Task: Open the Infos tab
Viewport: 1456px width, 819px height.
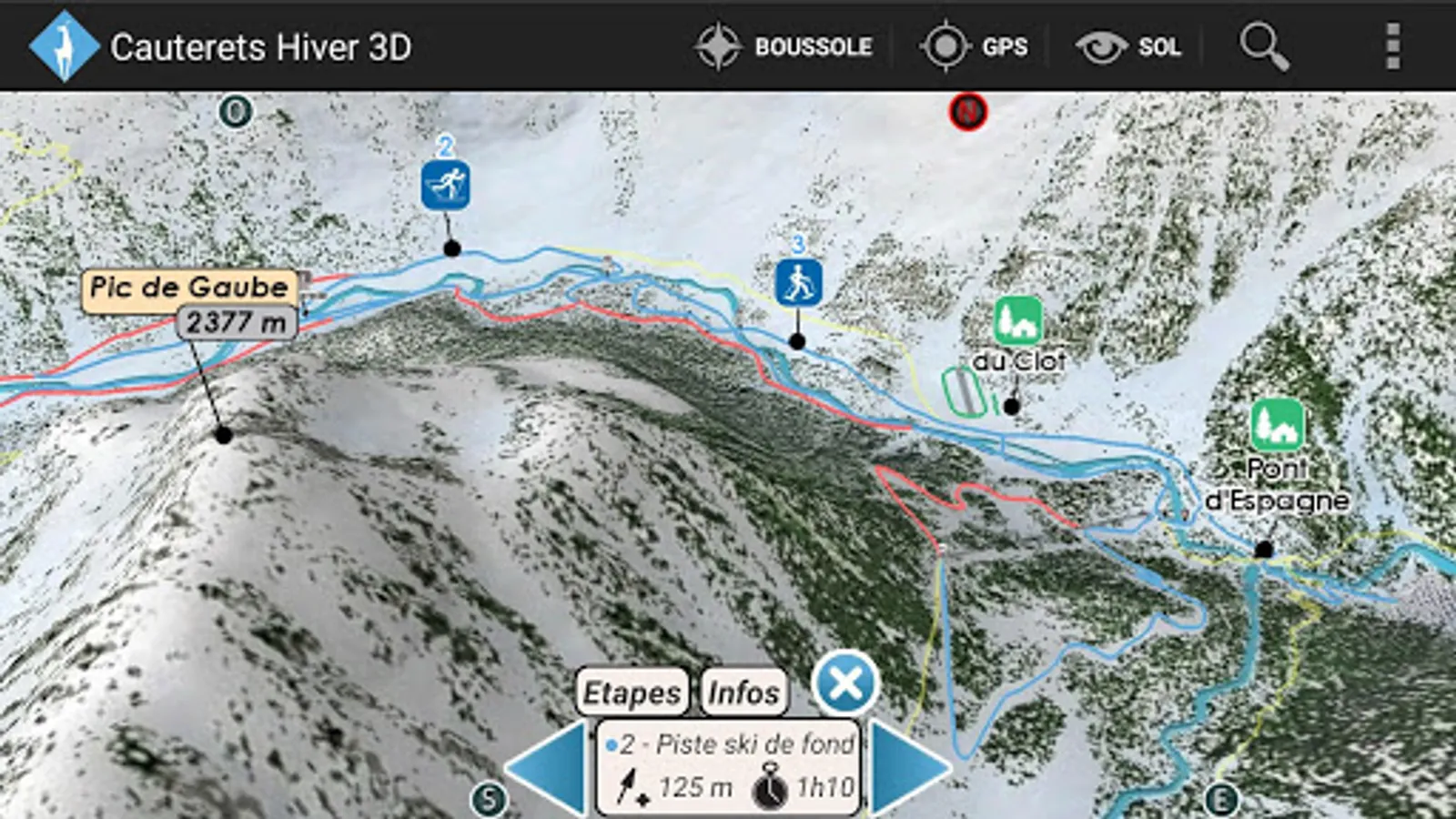Action: [743, 693]
